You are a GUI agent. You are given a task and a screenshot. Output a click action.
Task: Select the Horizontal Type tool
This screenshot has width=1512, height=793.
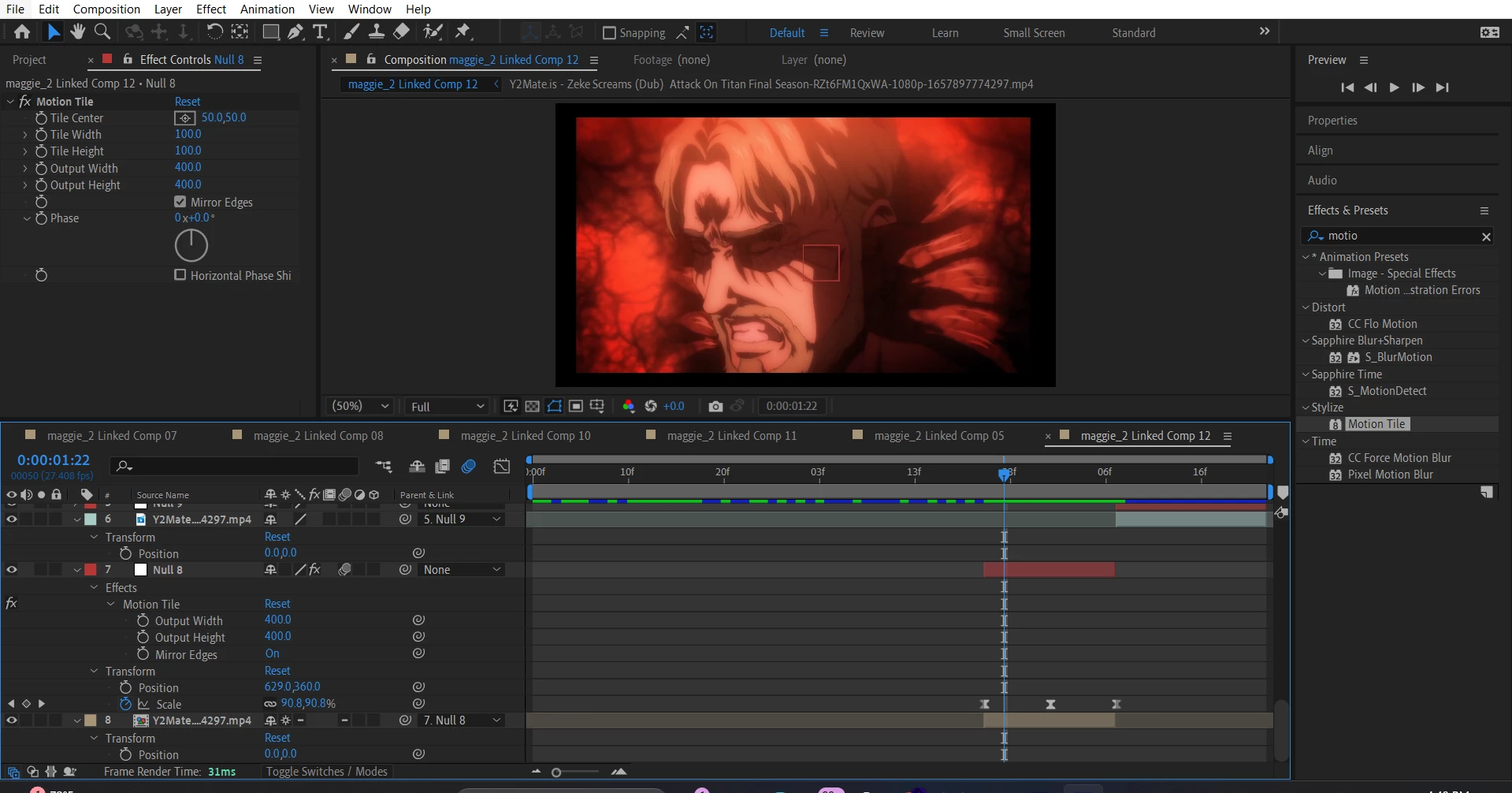(x=320, y=32)
